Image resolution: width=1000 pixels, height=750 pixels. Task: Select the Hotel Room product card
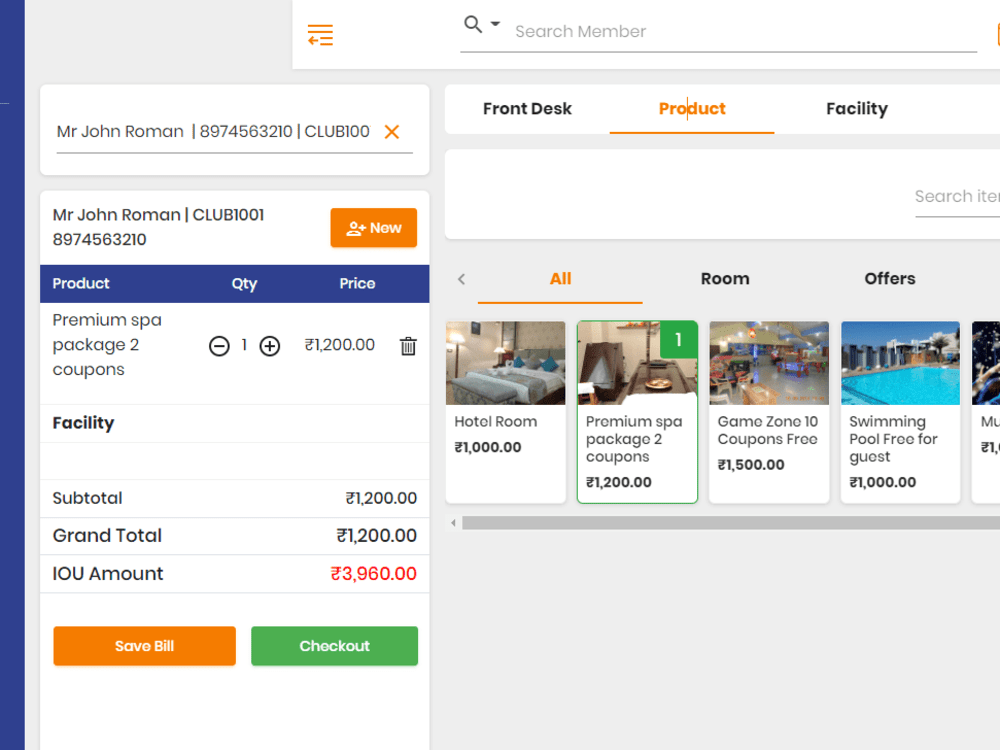coord(505,410)
